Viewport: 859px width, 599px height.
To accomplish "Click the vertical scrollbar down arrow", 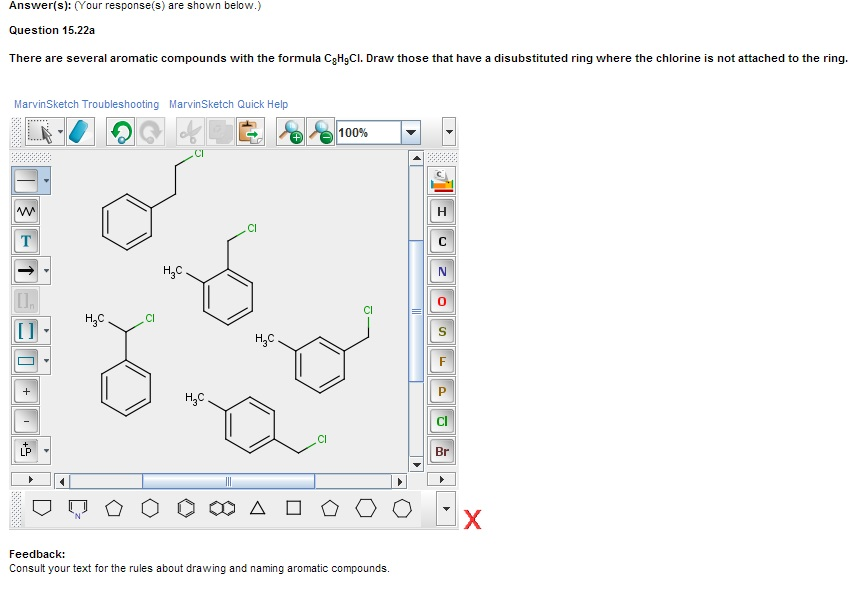I will [416, 463].
